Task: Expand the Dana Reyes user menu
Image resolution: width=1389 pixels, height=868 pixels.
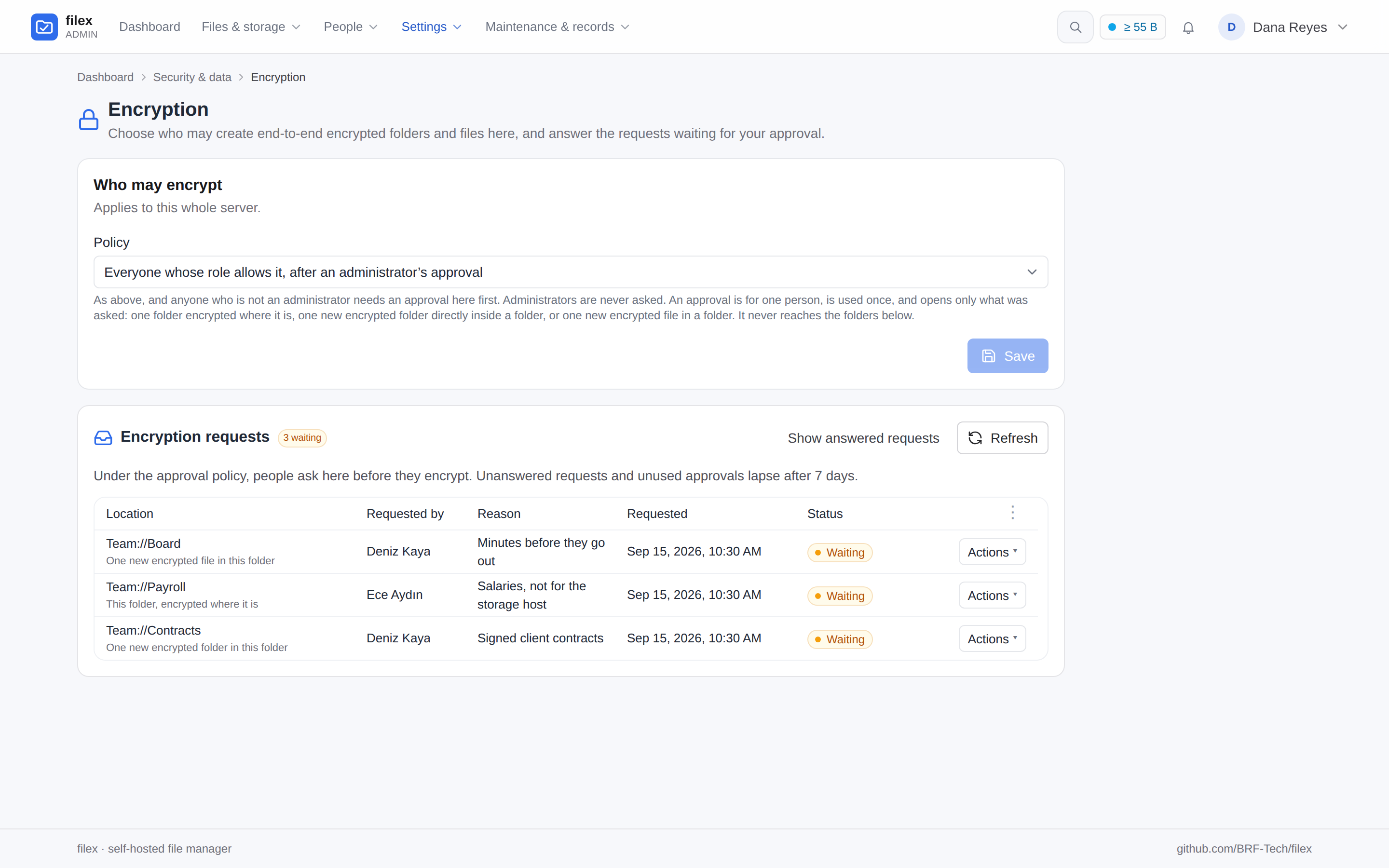Action: [x=1283, y=27]
